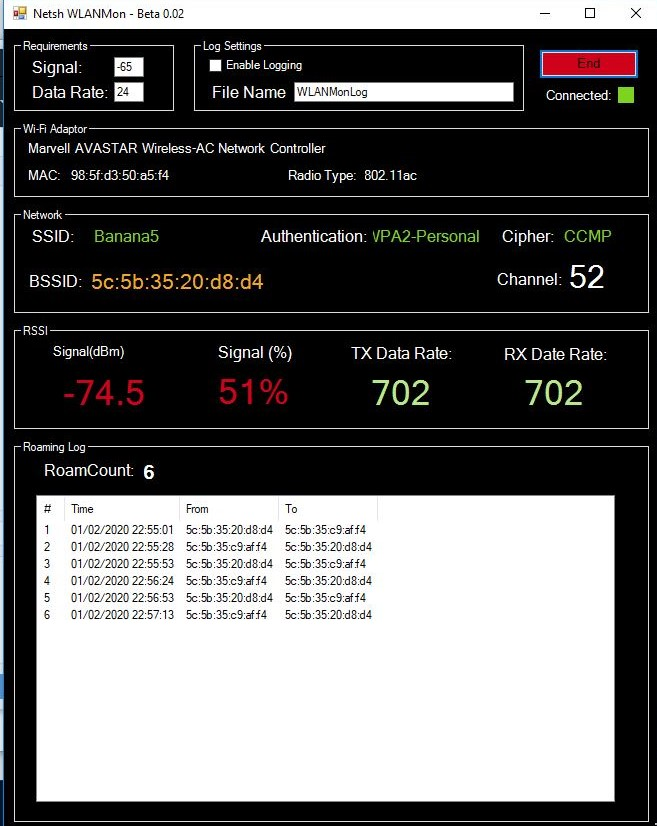This screenshot has height=826, width=657.
Task: Click the red End button
Action: [x=589, y=64]
